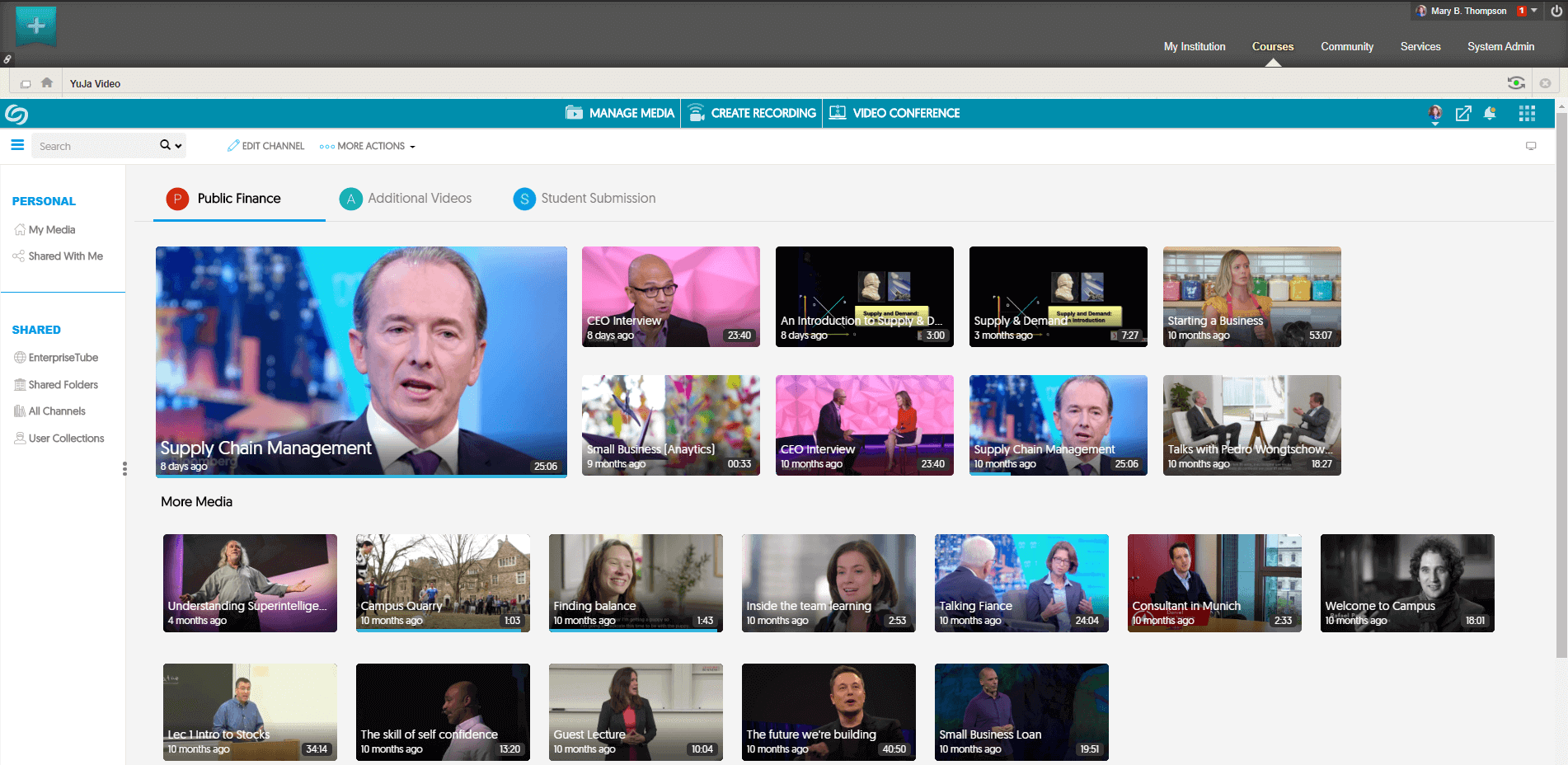
Task: Open the Shared Folders link
Action: (63, 384)
